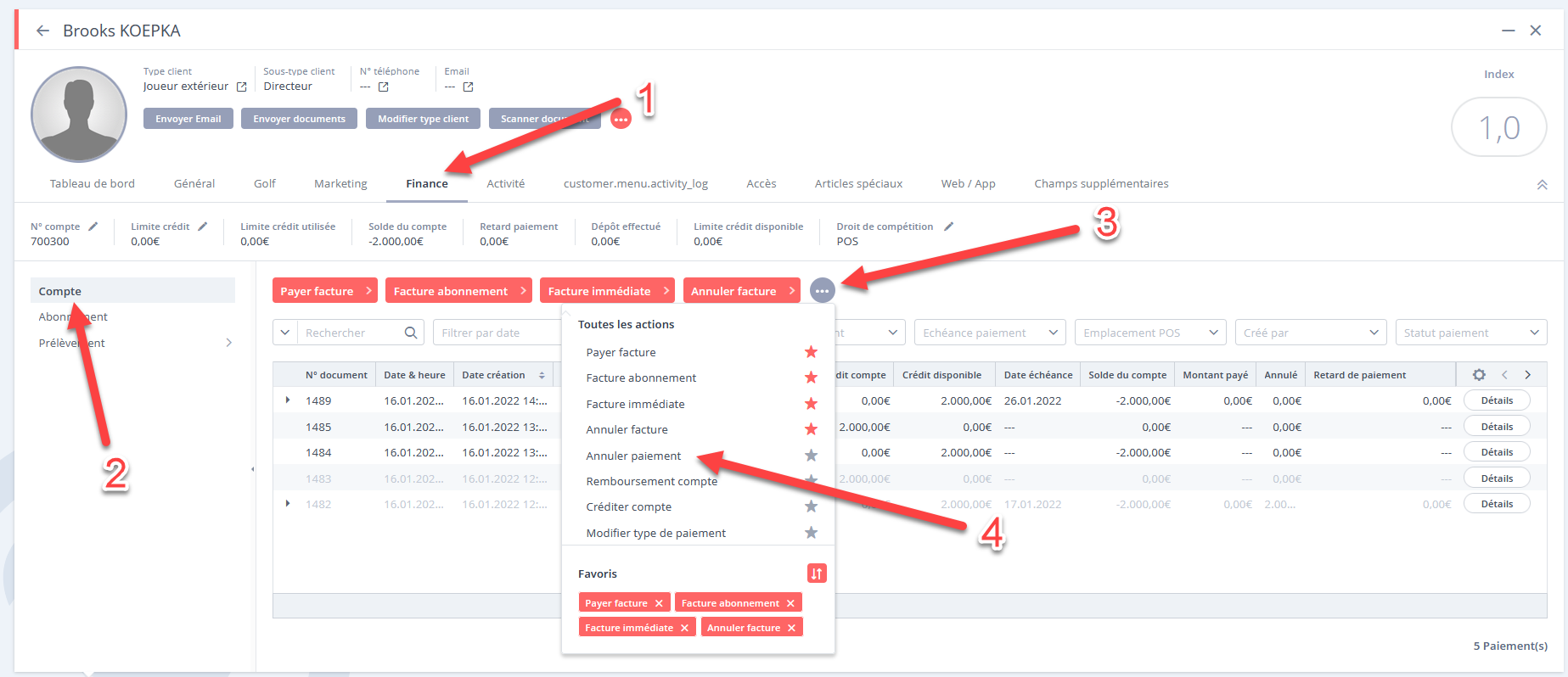This screenshot has height=677, width=1568.
Task: Remove Annuler facture chip from Favoris
Action: [x=791, y=628]
